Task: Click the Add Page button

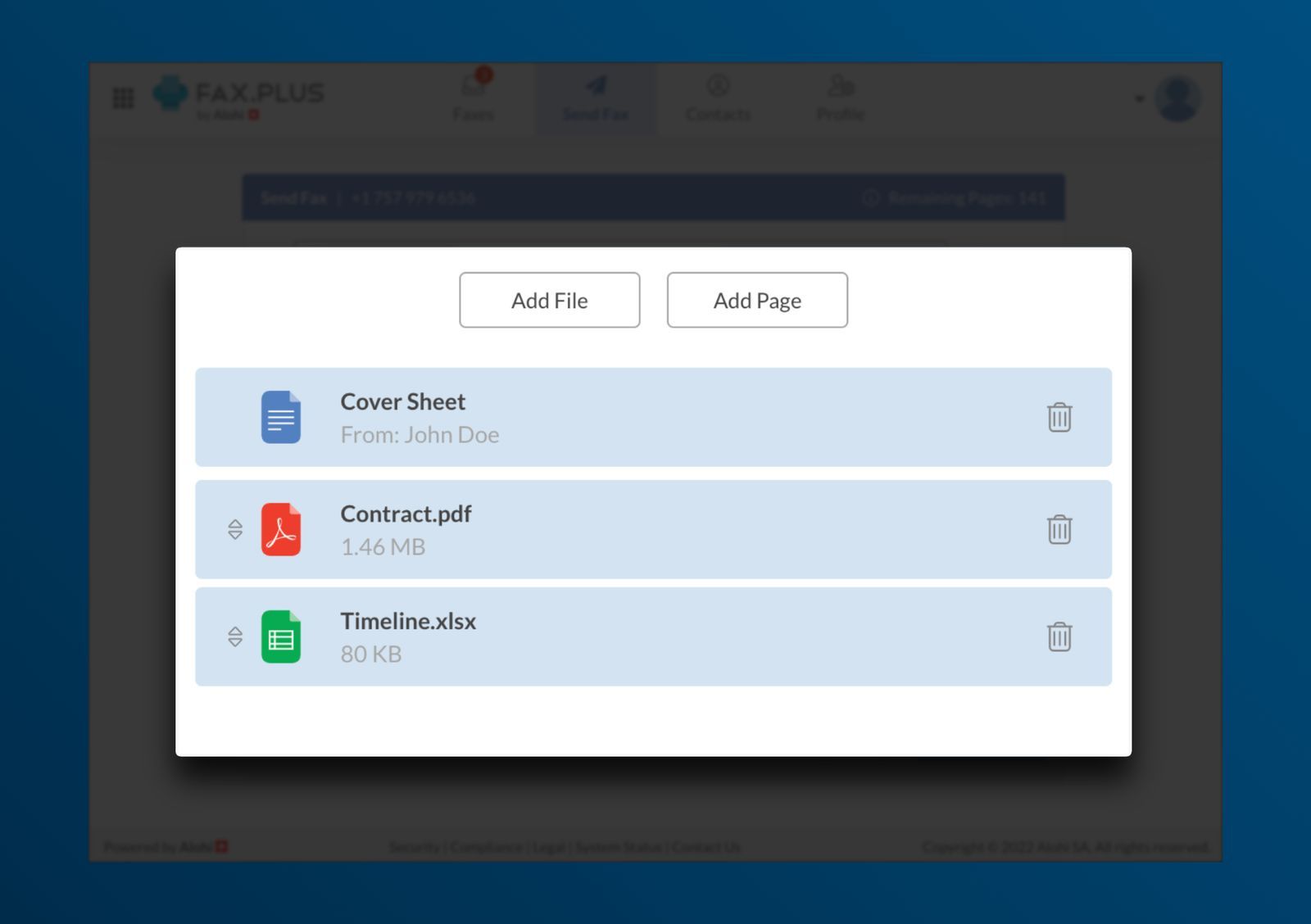Action: click(757, 300)
